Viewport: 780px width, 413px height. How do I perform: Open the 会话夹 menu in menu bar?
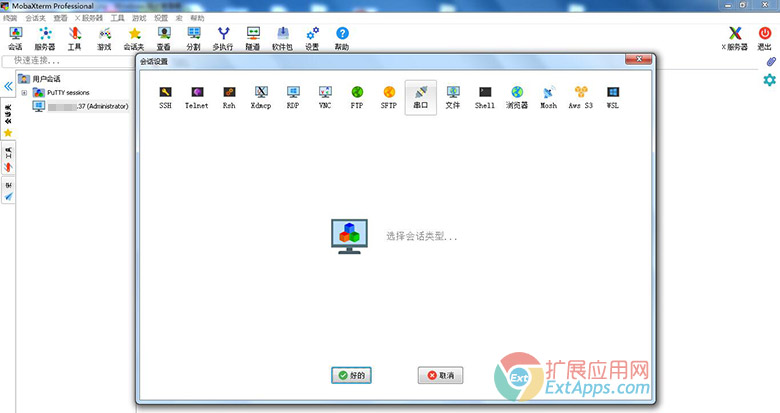coord(35,18)
